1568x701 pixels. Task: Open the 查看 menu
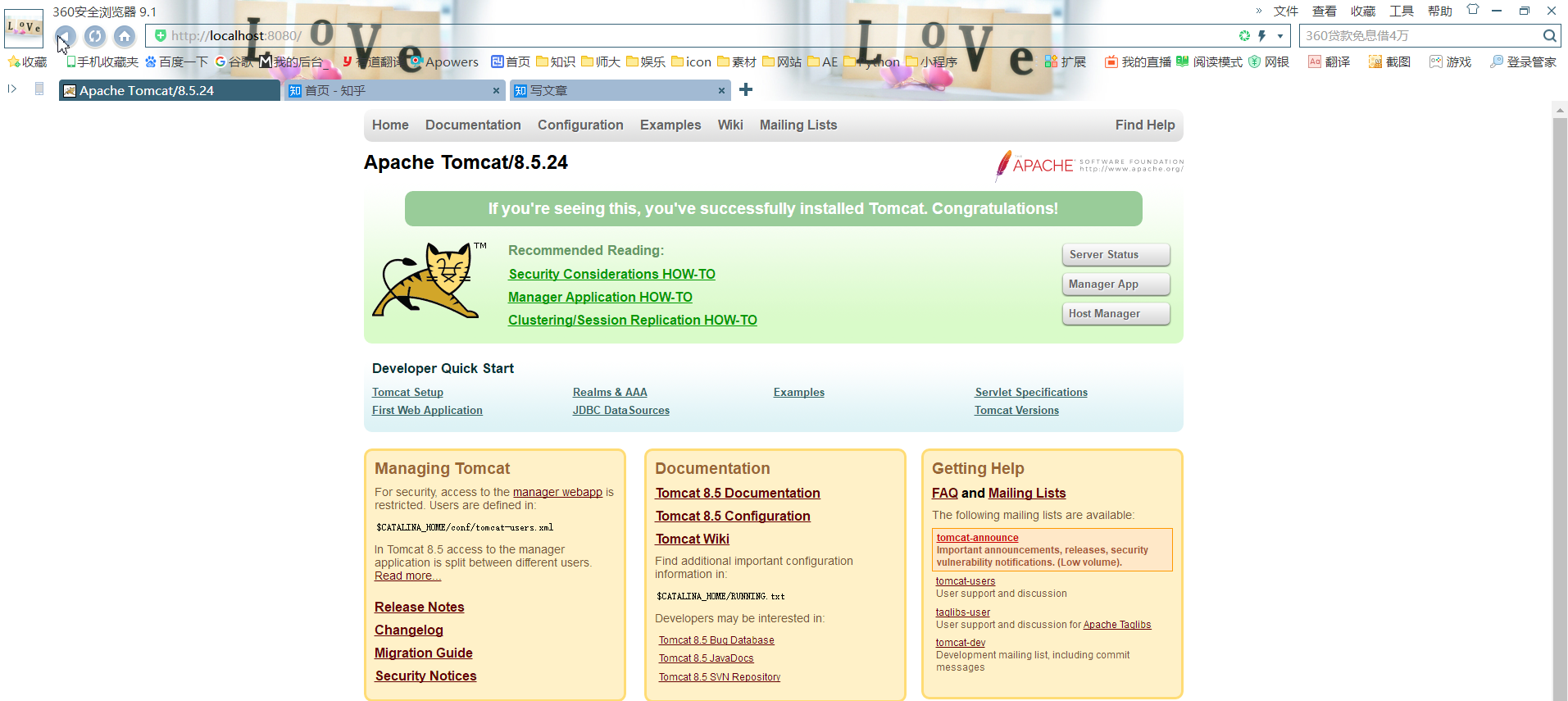tap(1325, 11)
